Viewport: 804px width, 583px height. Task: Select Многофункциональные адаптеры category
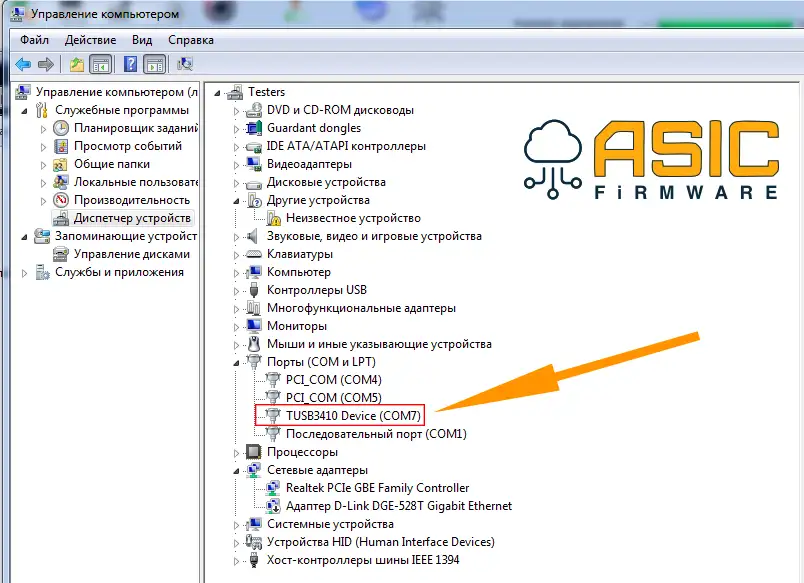361,308
